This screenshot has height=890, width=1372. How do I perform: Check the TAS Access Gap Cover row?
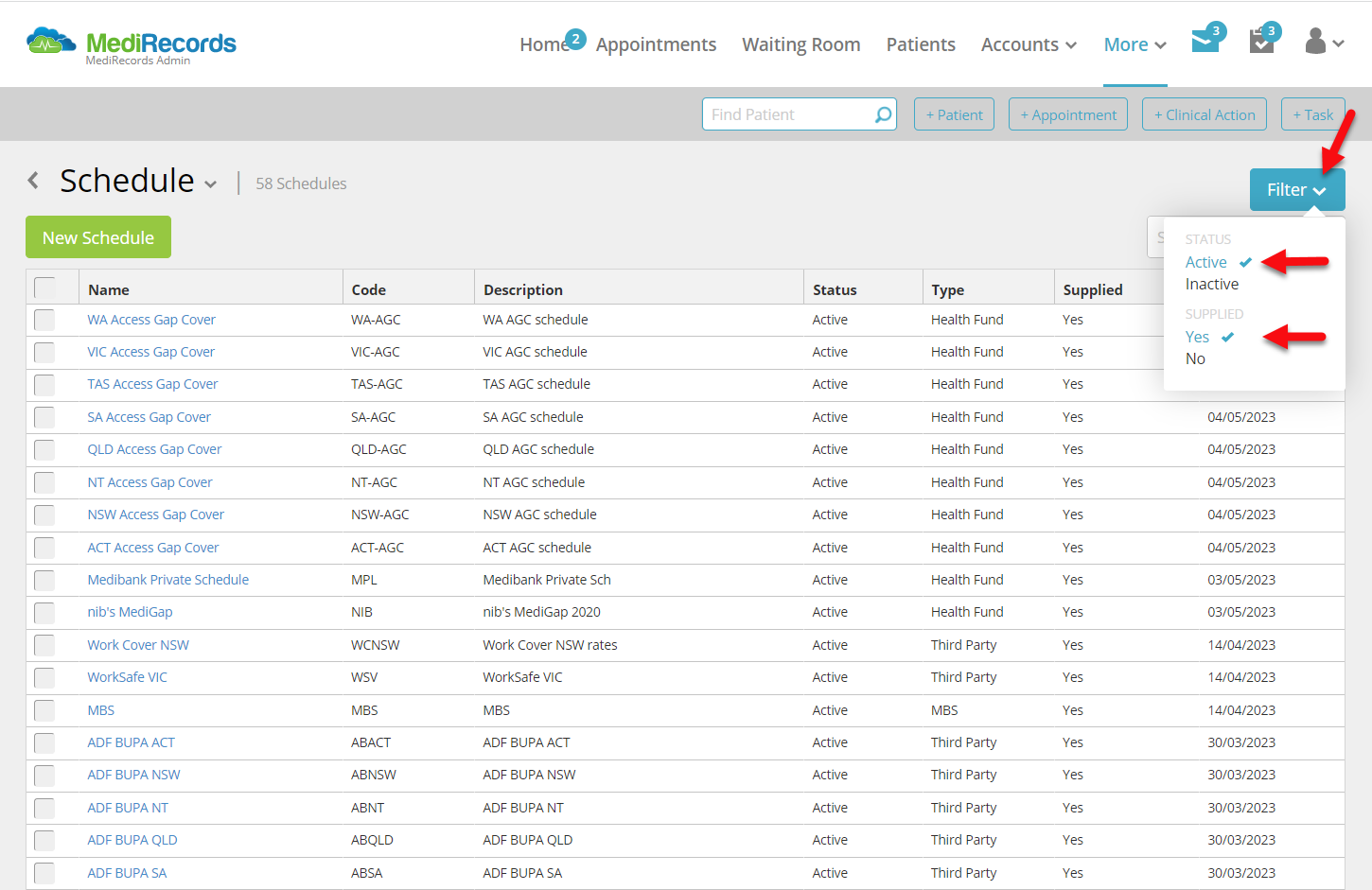click(44, 384)
